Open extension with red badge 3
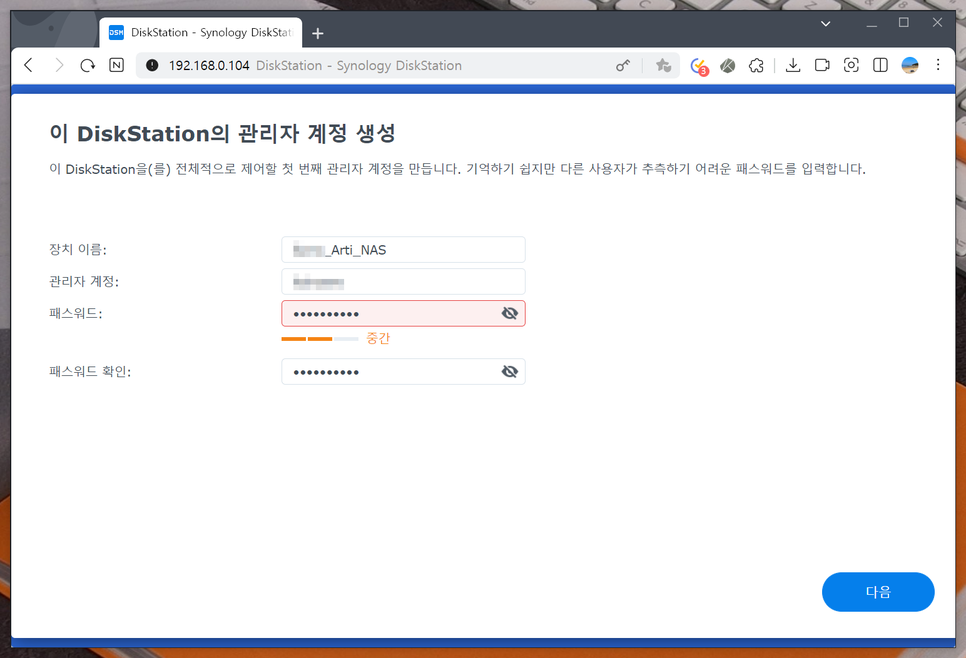This screenshot has height=658, width=966. pos(699,66)
